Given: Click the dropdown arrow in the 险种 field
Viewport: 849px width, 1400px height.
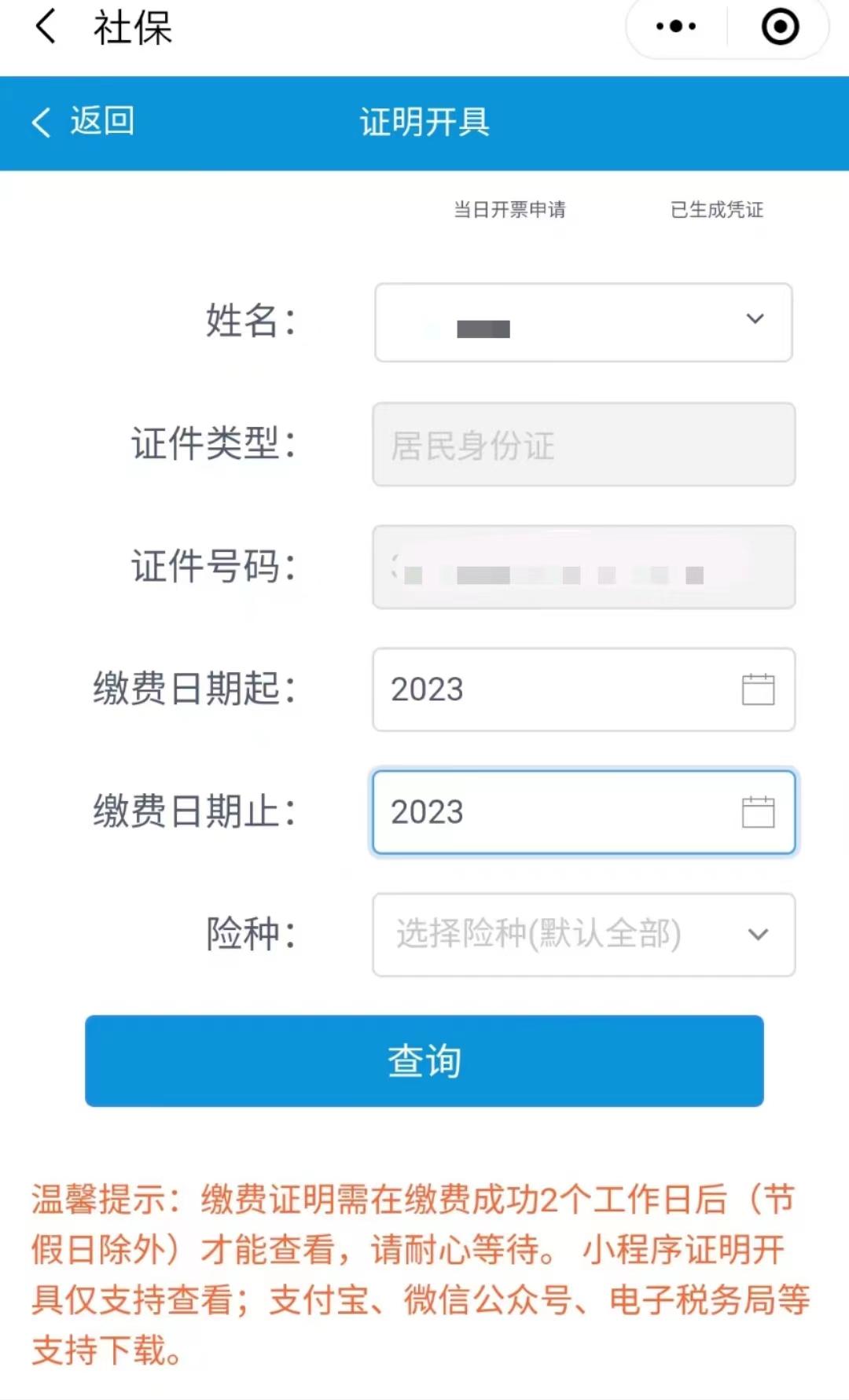Looking at the screenshot, I should tap(757, 935).
